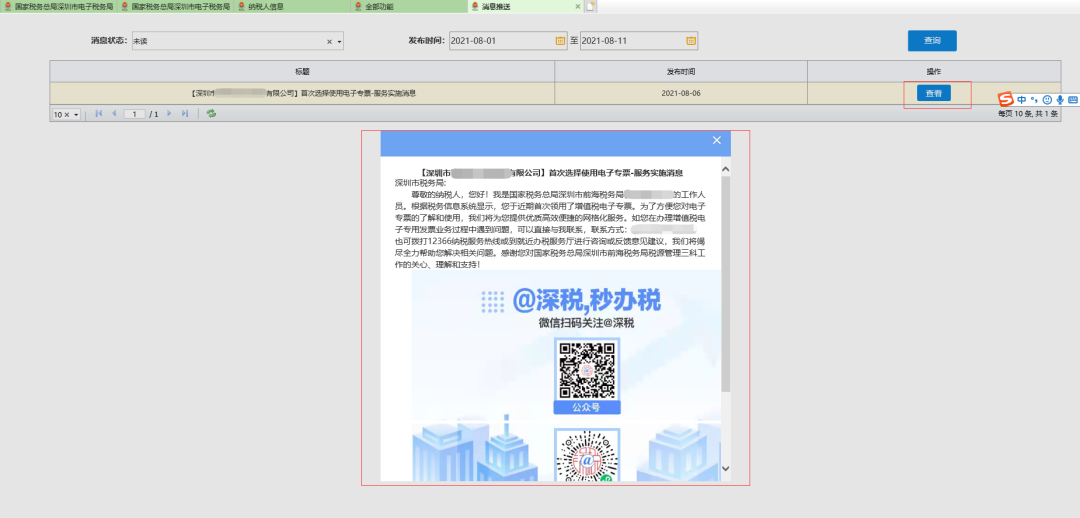
Task: Toggle Sogou punctuation mode icon
Action: pos(1034,100)
